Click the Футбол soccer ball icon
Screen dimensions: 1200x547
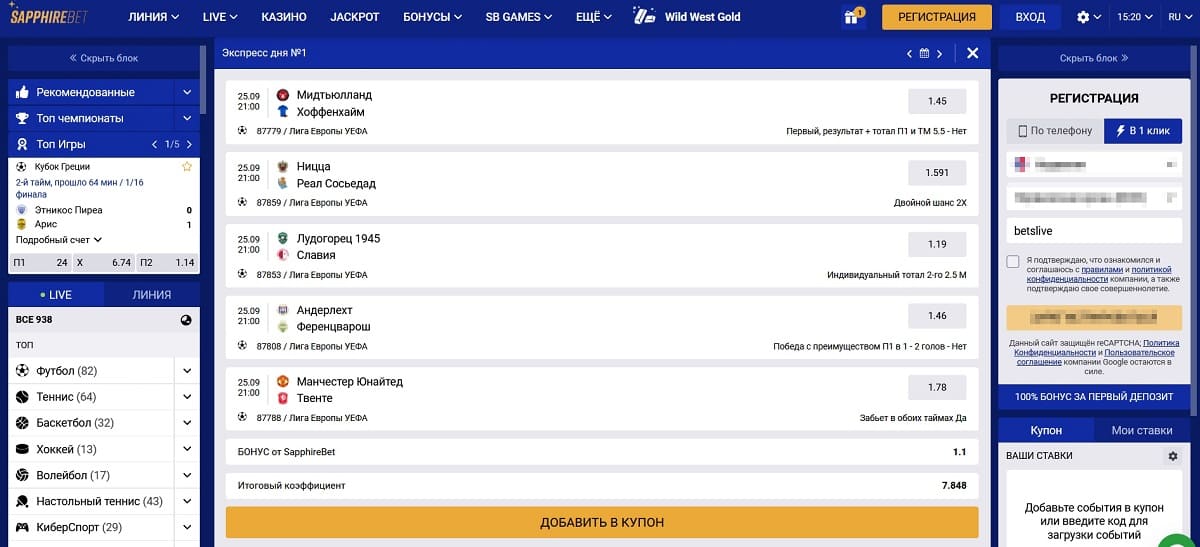pos(22,371)
